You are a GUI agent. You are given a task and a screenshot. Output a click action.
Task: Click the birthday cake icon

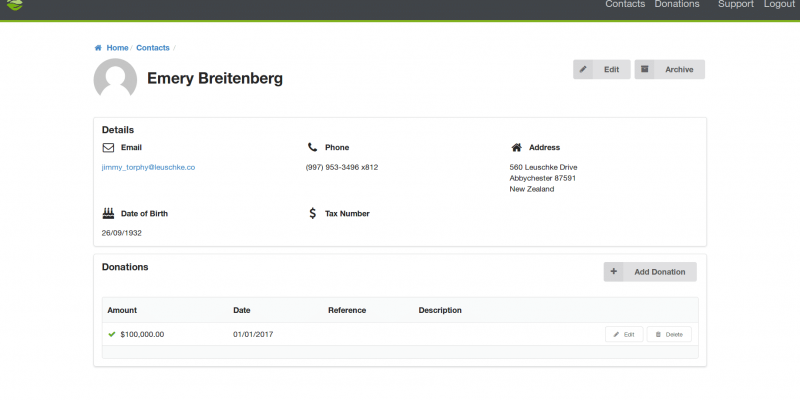tap(108, 213)
